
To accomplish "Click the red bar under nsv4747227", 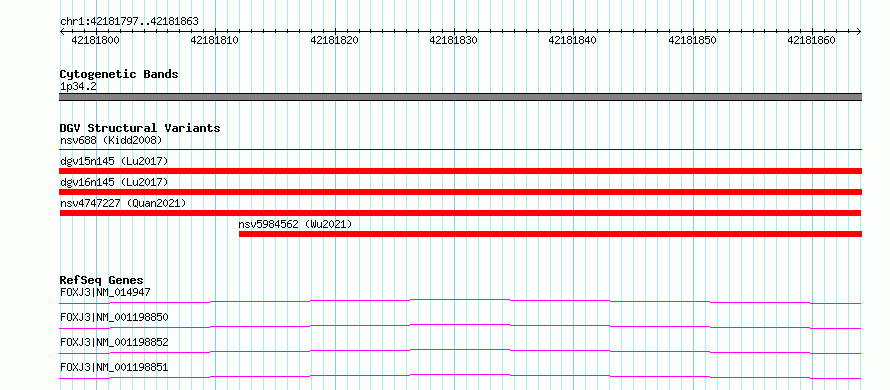I will tap(460, 213).
